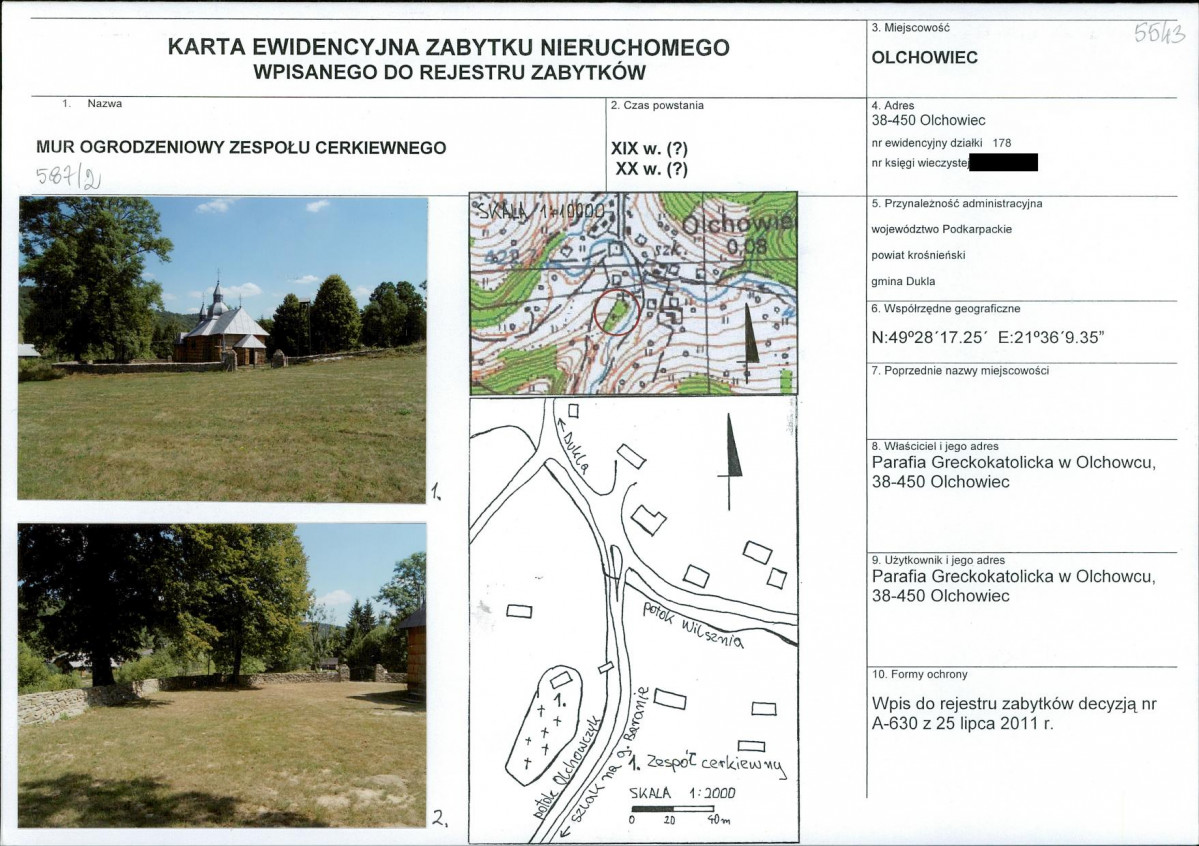Click label '10. Formy ochrony'
The image size is (1199, 846).
[x=920, y=675]
